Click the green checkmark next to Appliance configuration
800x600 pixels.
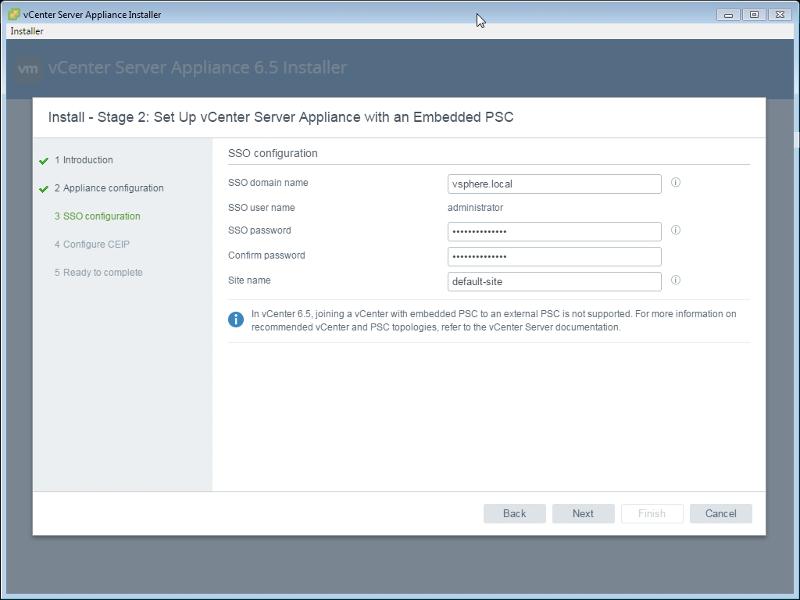coord(43,189)
